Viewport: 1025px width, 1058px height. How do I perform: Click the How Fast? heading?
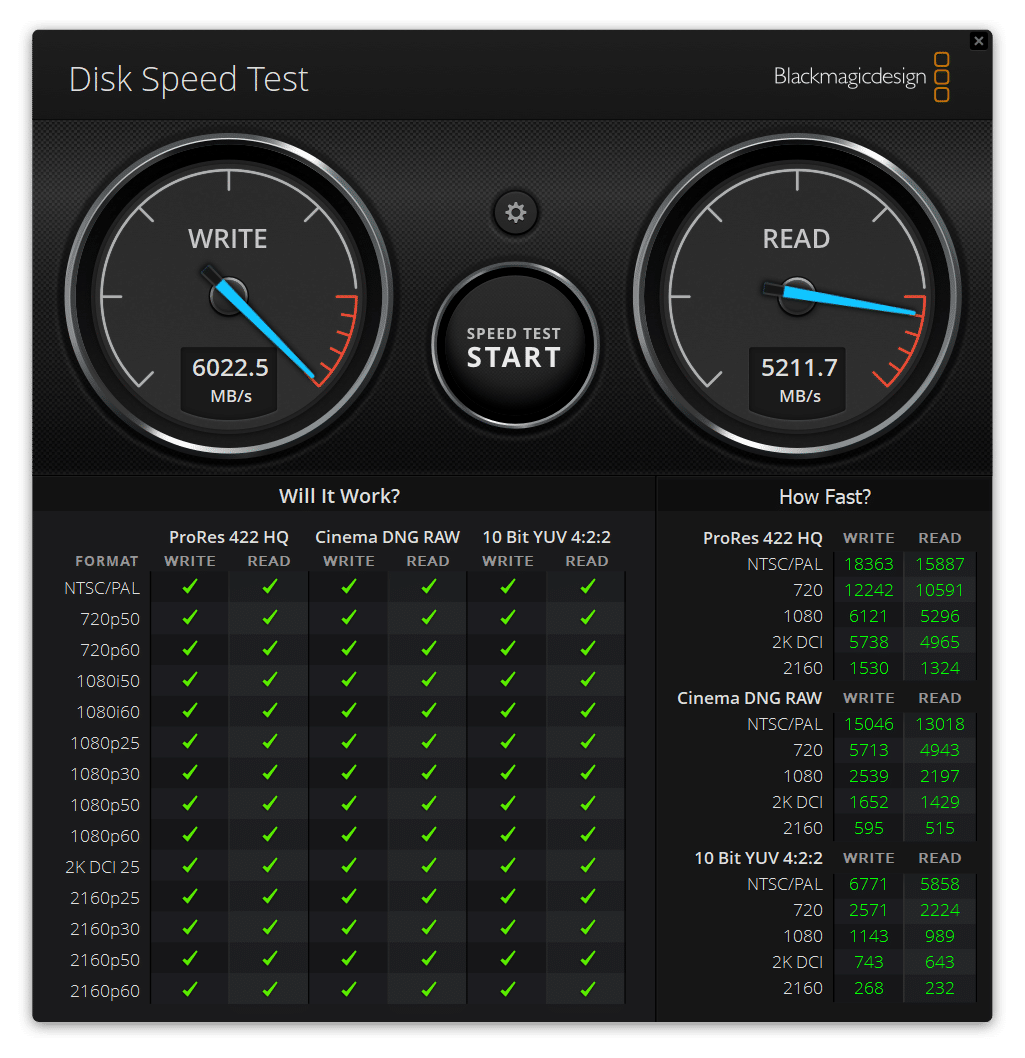825,497
